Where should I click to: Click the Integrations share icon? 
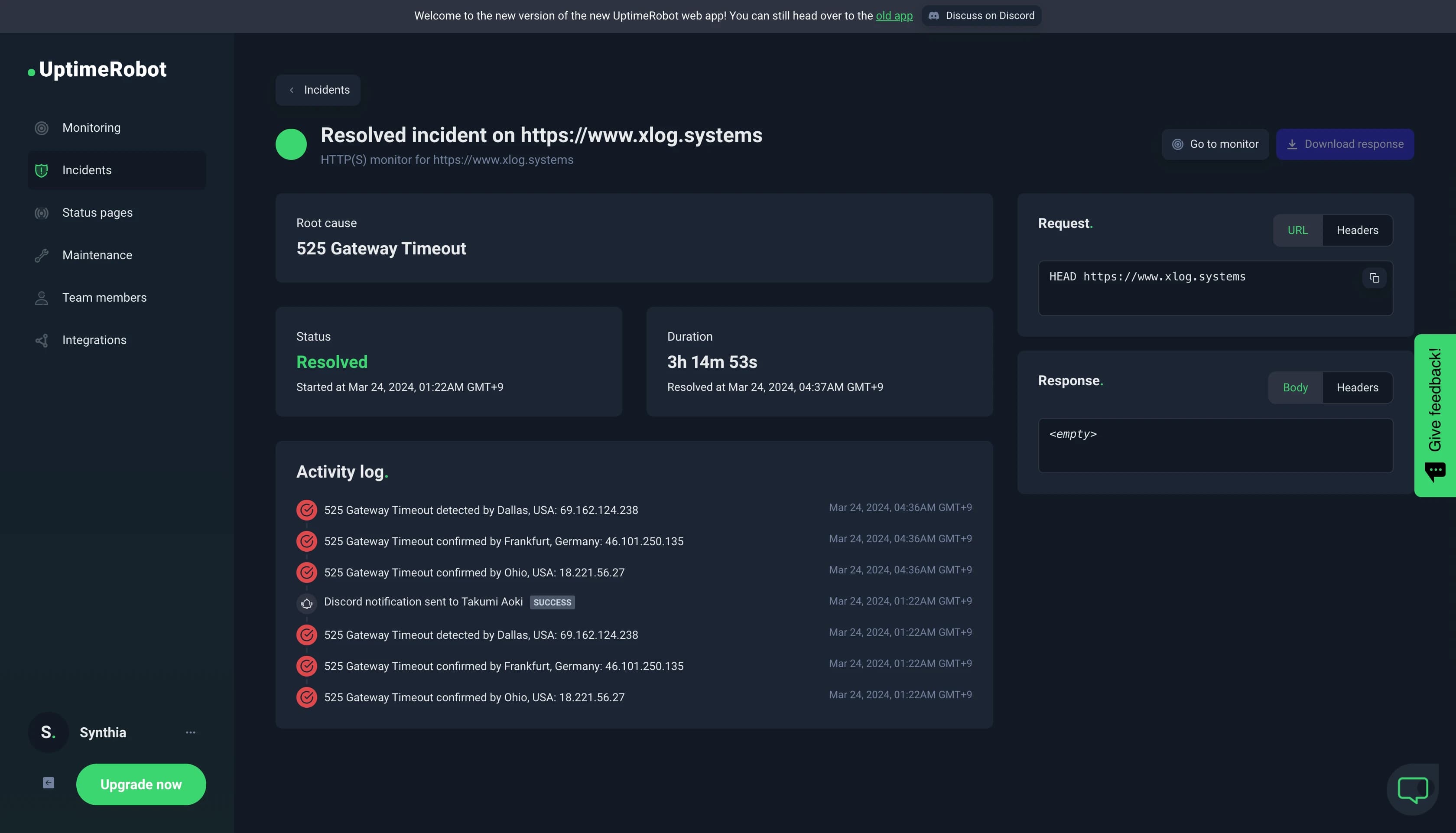tap(41, 340)
